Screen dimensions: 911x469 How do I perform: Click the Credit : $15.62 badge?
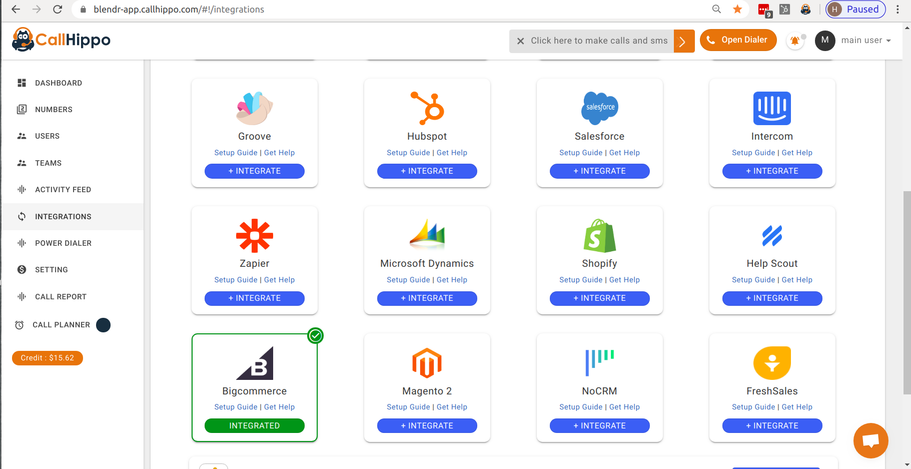point(47,358)
